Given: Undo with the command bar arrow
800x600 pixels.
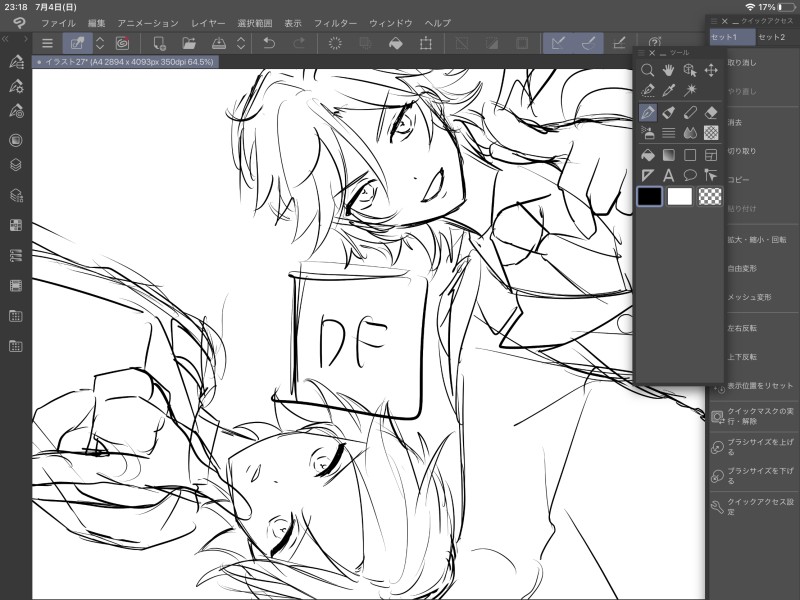Looking at the screenshot, I should tap(269, 43).
